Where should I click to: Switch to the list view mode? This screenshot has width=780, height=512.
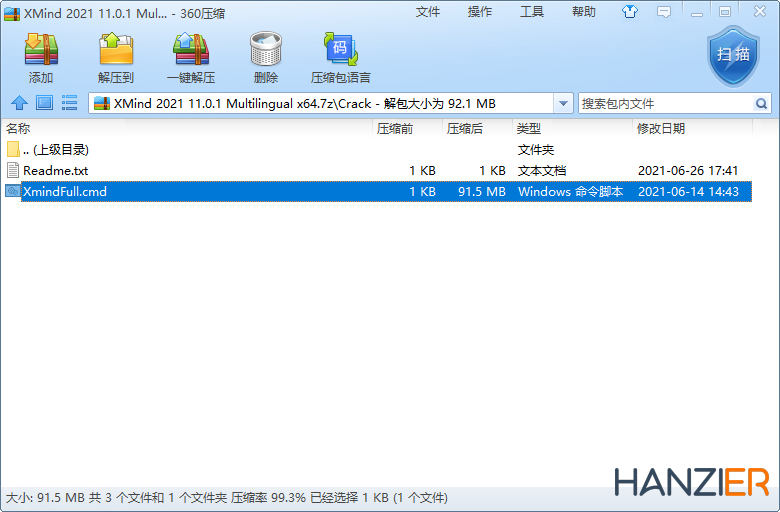click(x=69, y=103)
